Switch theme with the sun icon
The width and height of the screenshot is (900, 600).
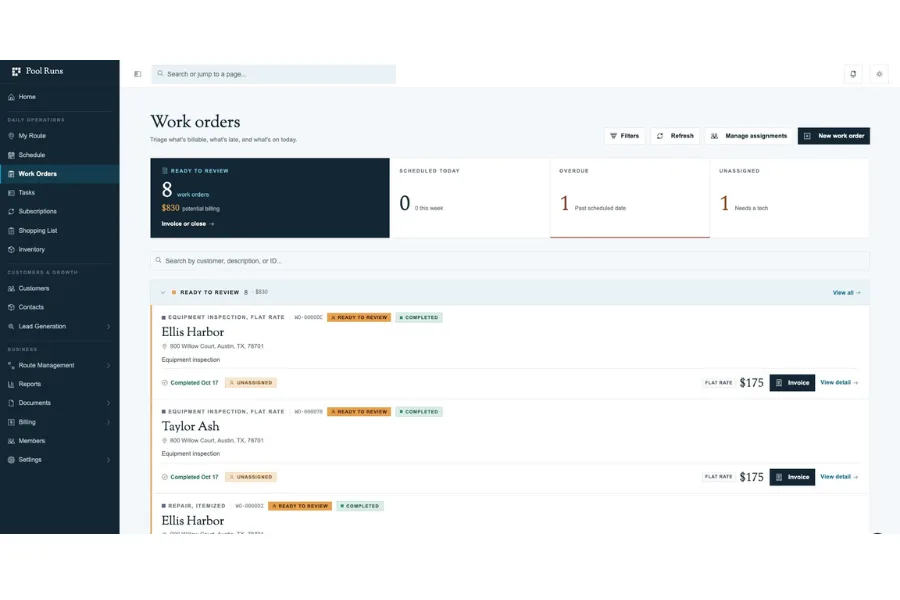point(879,74)
